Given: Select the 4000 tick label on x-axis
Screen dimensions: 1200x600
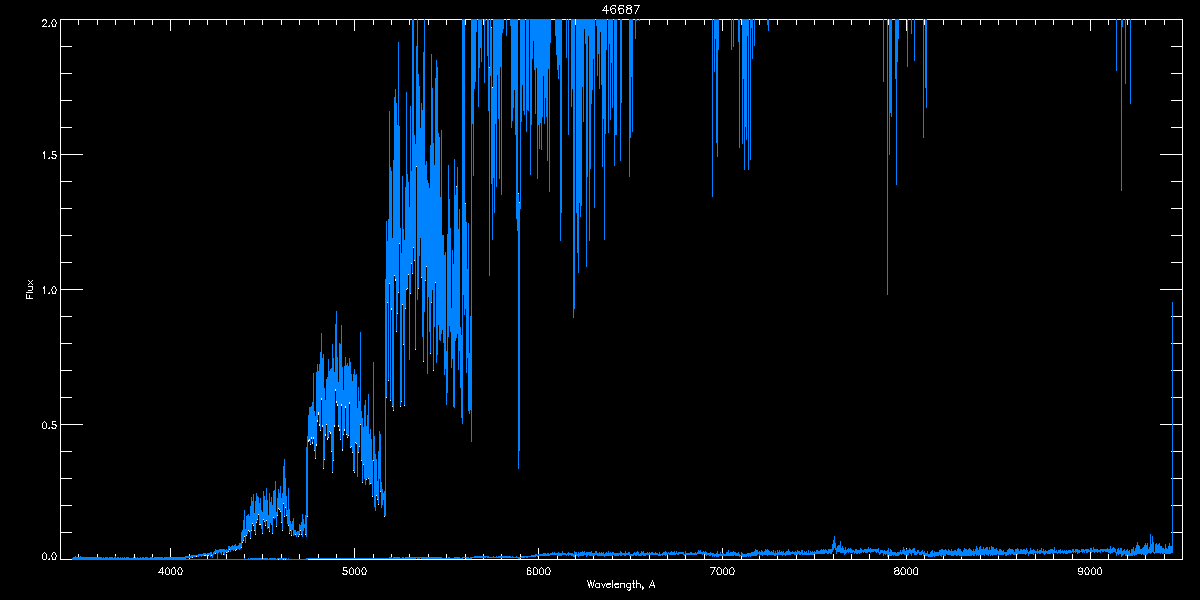Looking at the screenshot, I should click(170, 571).
